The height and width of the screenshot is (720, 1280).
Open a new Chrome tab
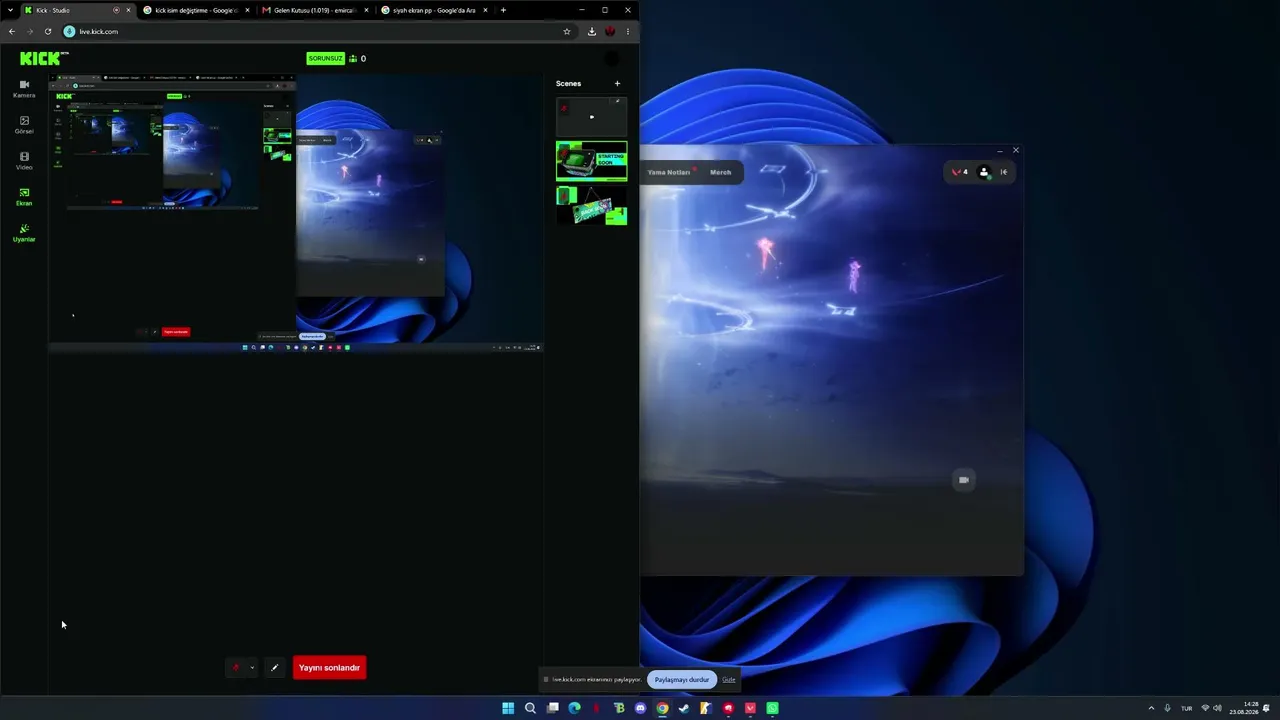coord(503,10)
